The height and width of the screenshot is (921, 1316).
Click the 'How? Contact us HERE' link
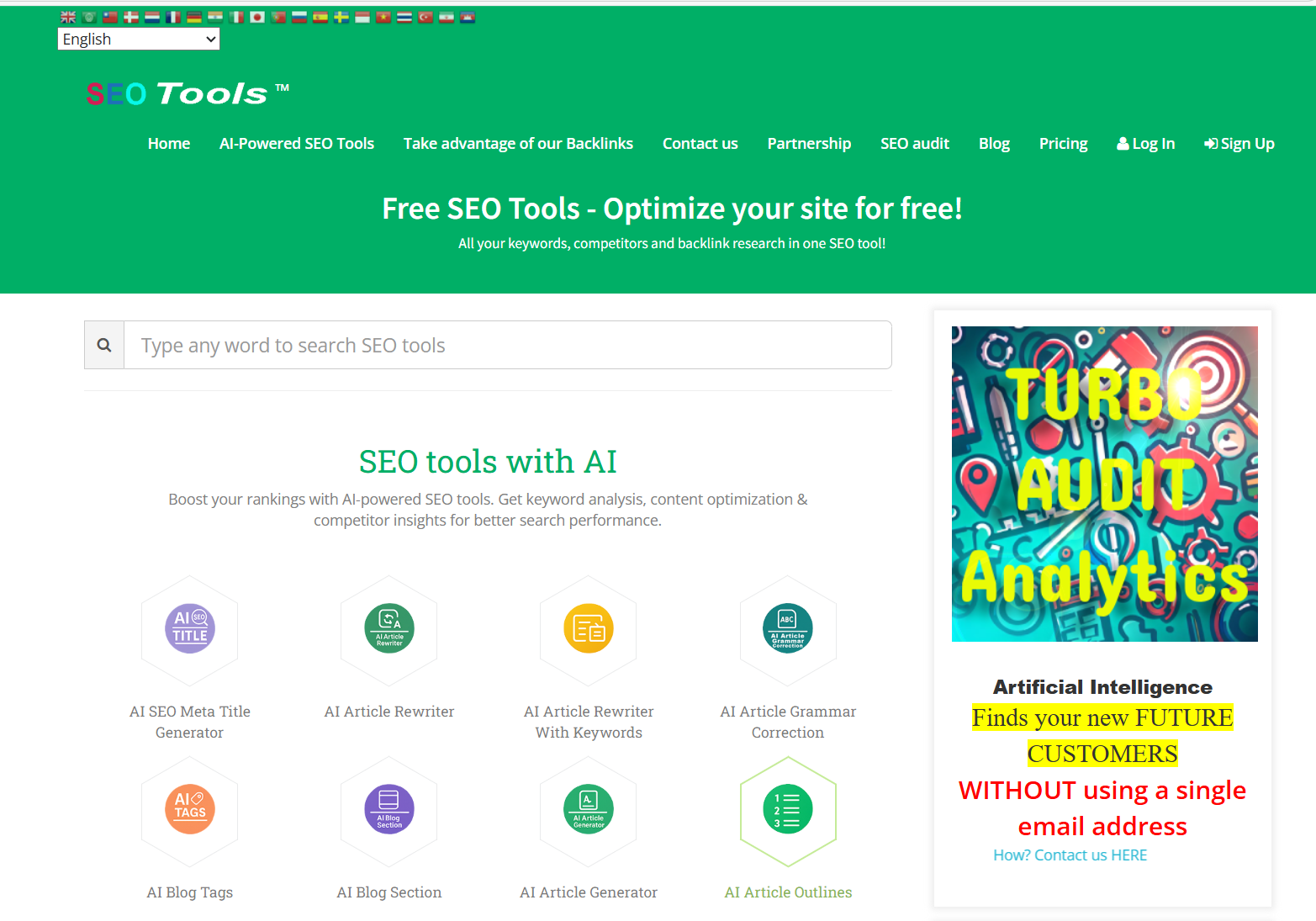coord(1070,855)
